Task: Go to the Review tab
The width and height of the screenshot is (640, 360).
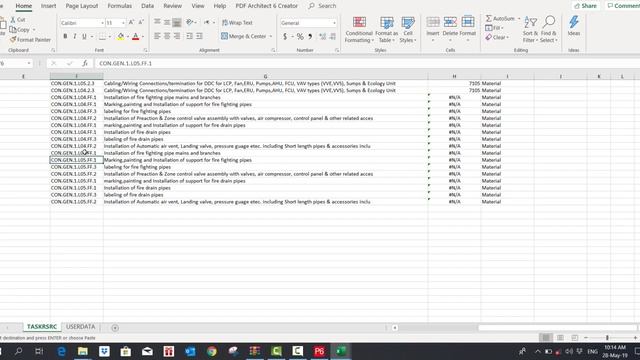Action: click(173, 6)
